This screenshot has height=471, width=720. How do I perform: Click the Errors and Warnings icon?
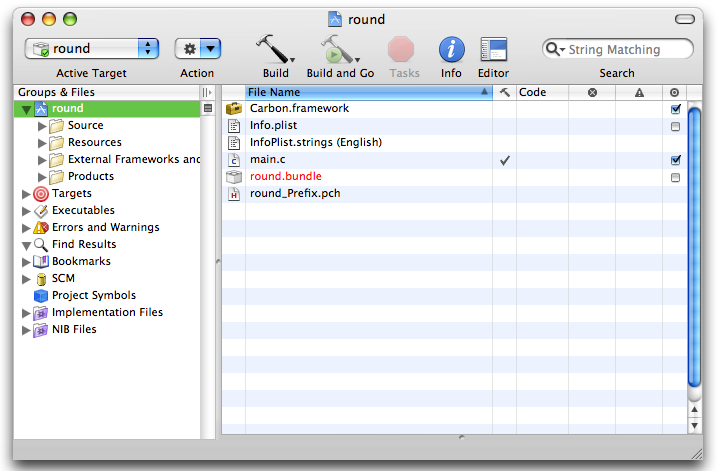(41, 227)
